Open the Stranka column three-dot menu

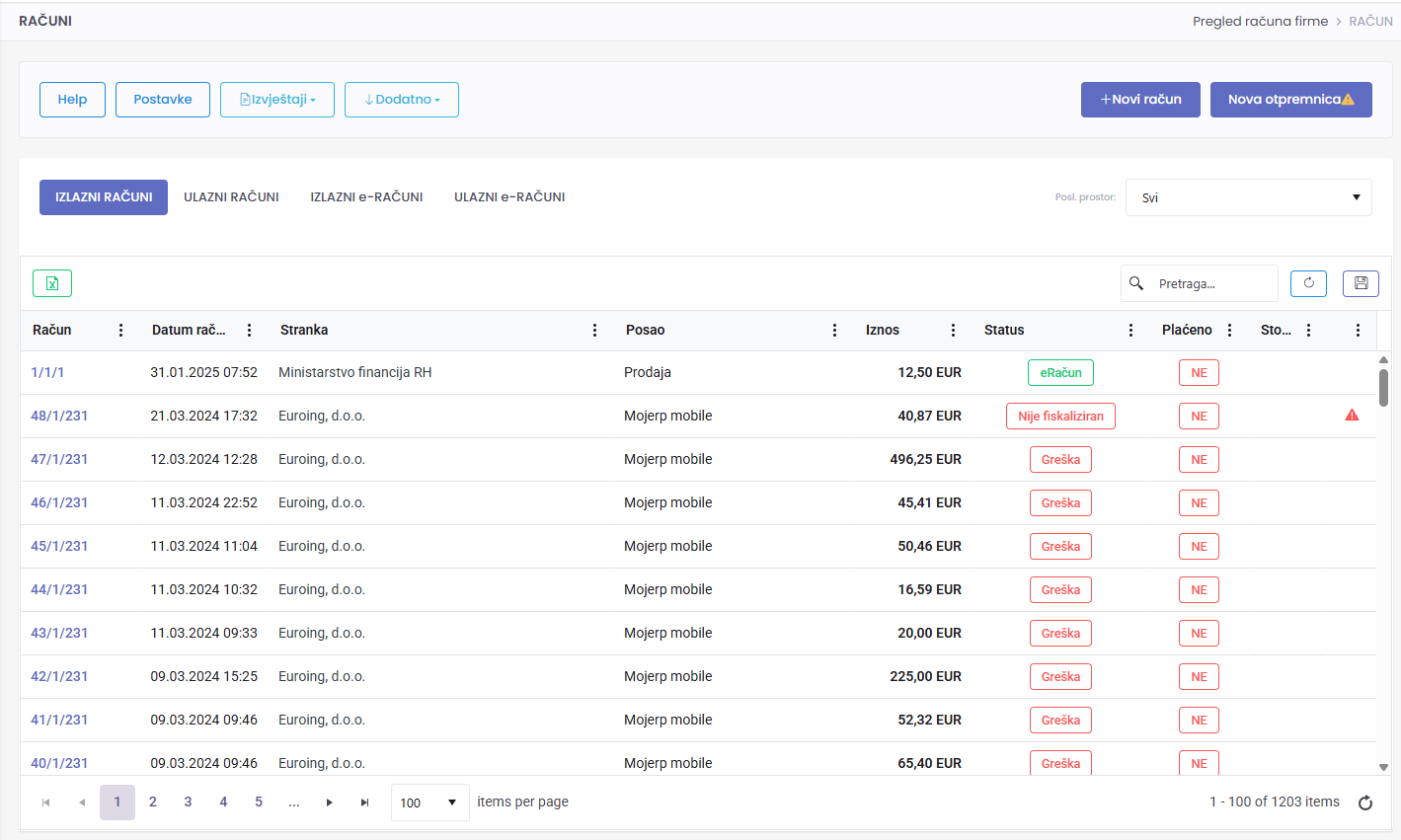594,331
